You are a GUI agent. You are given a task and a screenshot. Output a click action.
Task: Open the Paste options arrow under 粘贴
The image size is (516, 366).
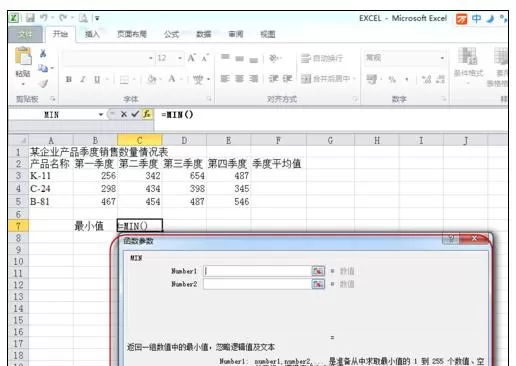pos(23,83)
